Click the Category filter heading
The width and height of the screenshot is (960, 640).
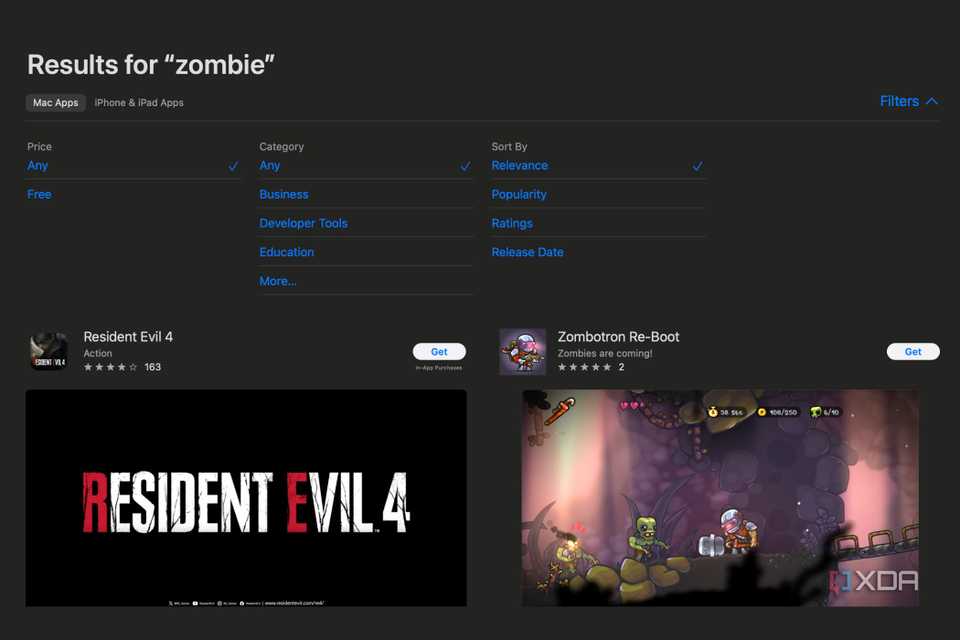pos(282,146)
